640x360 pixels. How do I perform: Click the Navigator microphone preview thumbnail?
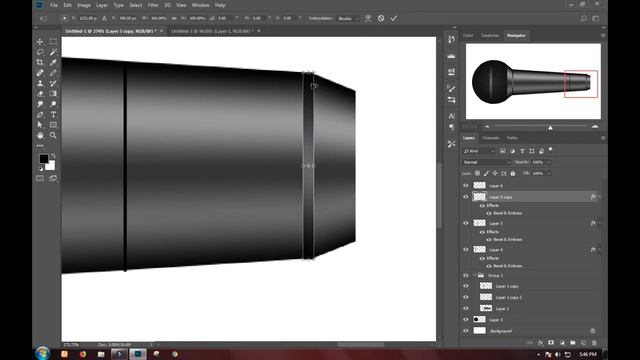coord(533,81)
